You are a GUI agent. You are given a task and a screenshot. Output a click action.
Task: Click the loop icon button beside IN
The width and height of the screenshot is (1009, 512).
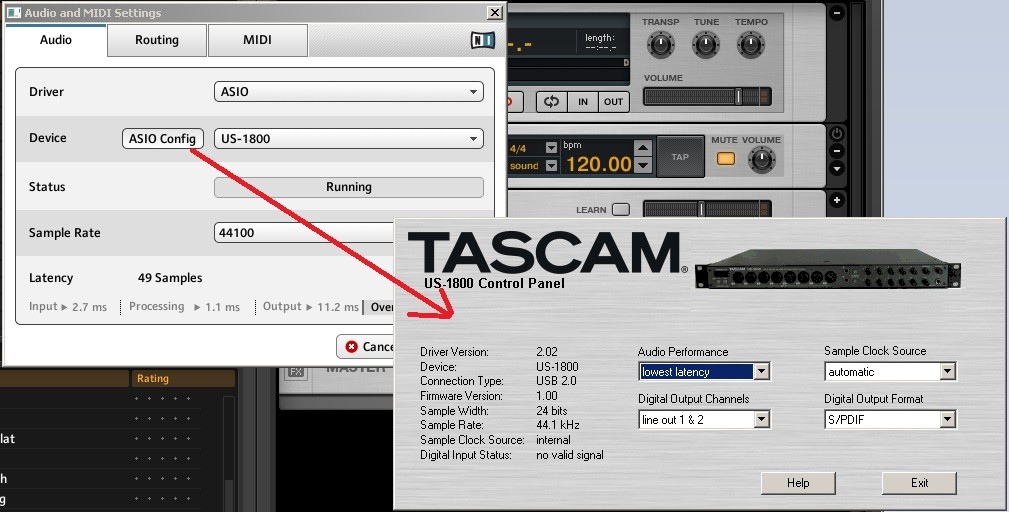point(551,102)
